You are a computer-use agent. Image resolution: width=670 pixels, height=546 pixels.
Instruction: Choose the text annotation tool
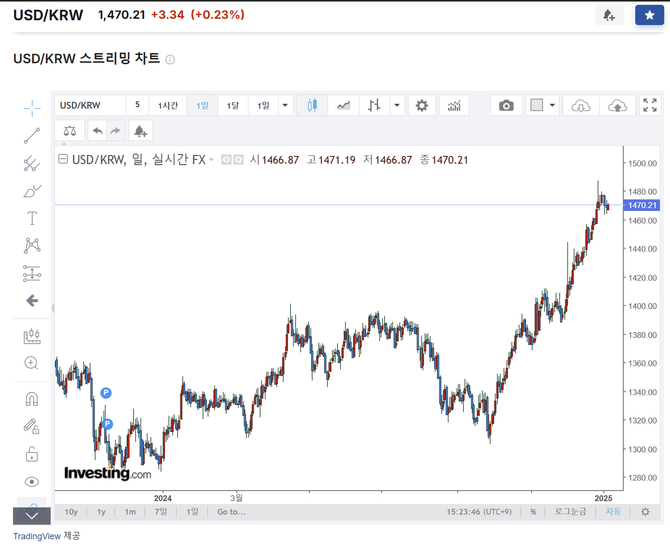click(x=32, y=218)
